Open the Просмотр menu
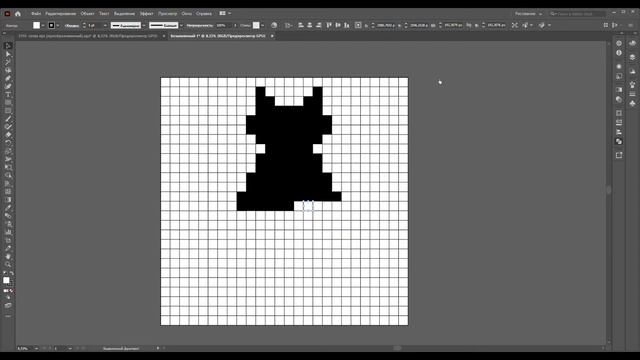The width and height of the screenshot is (640, 360). click(168, 13)
